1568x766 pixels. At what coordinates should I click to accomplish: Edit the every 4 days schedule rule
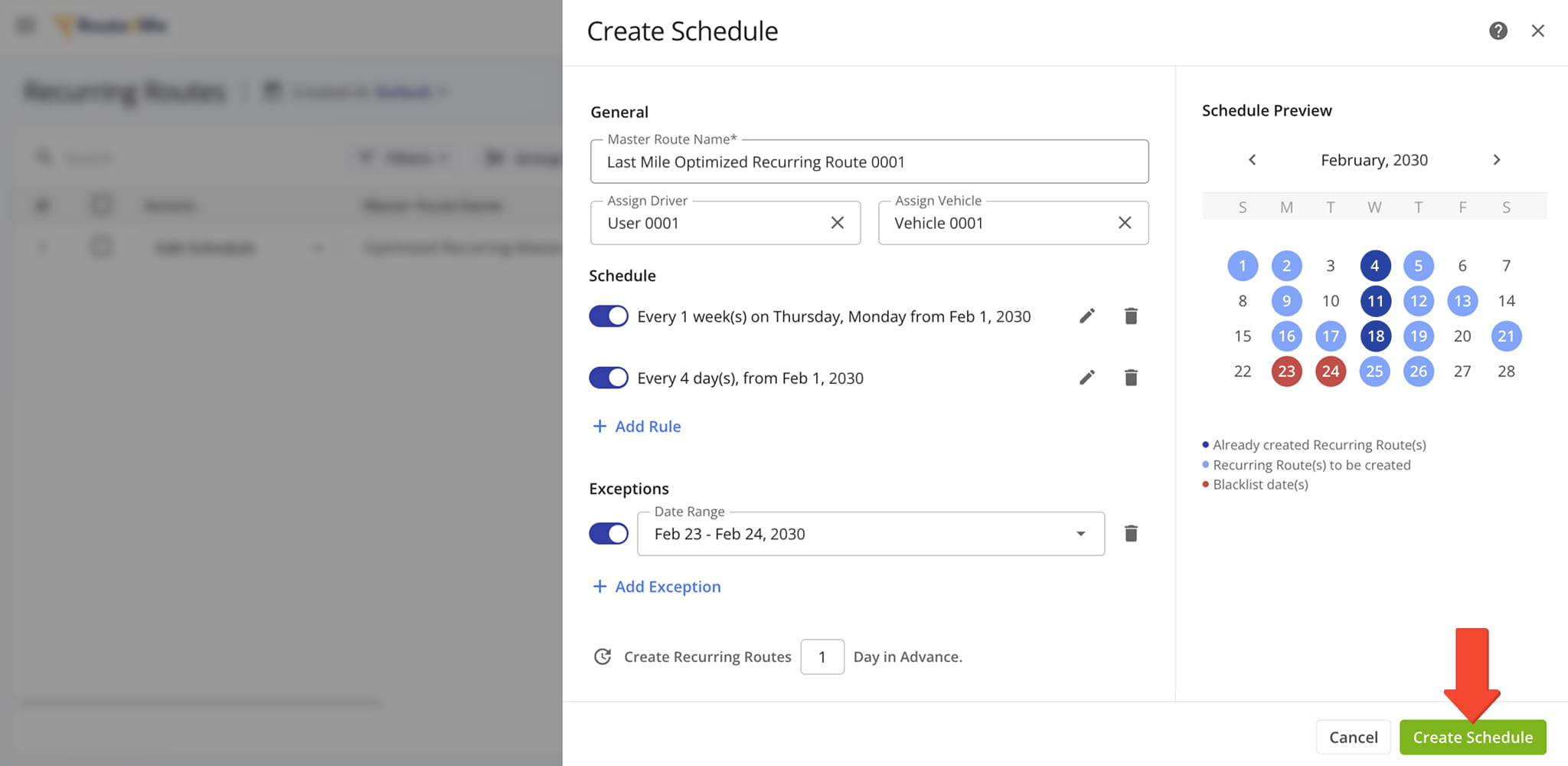point(1086,377)
